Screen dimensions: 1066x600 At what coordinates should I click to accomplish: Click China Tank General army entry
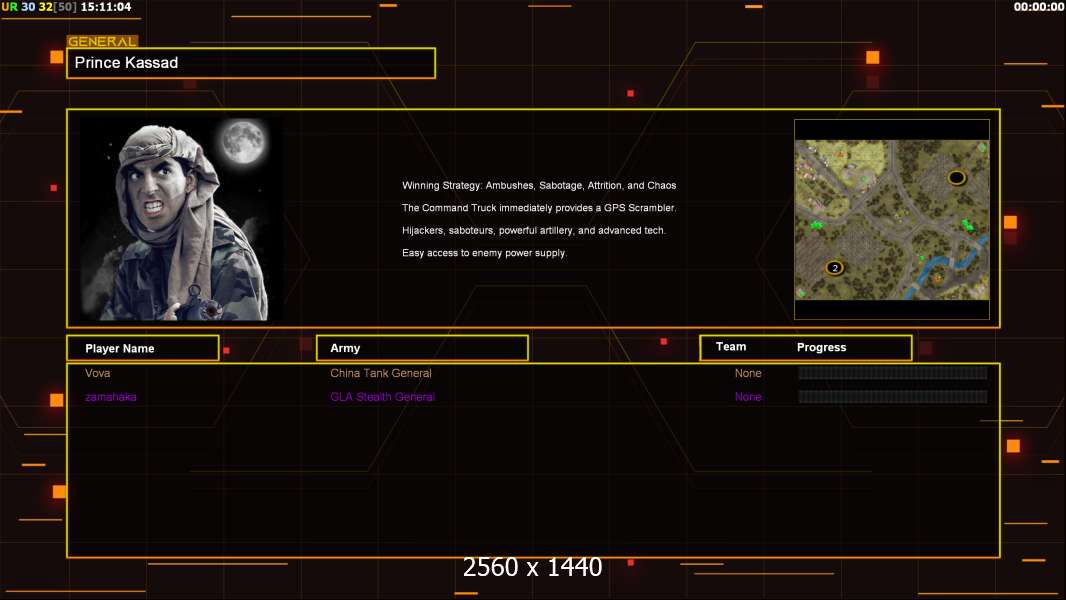pyautogui.click(x=381, y=373)
